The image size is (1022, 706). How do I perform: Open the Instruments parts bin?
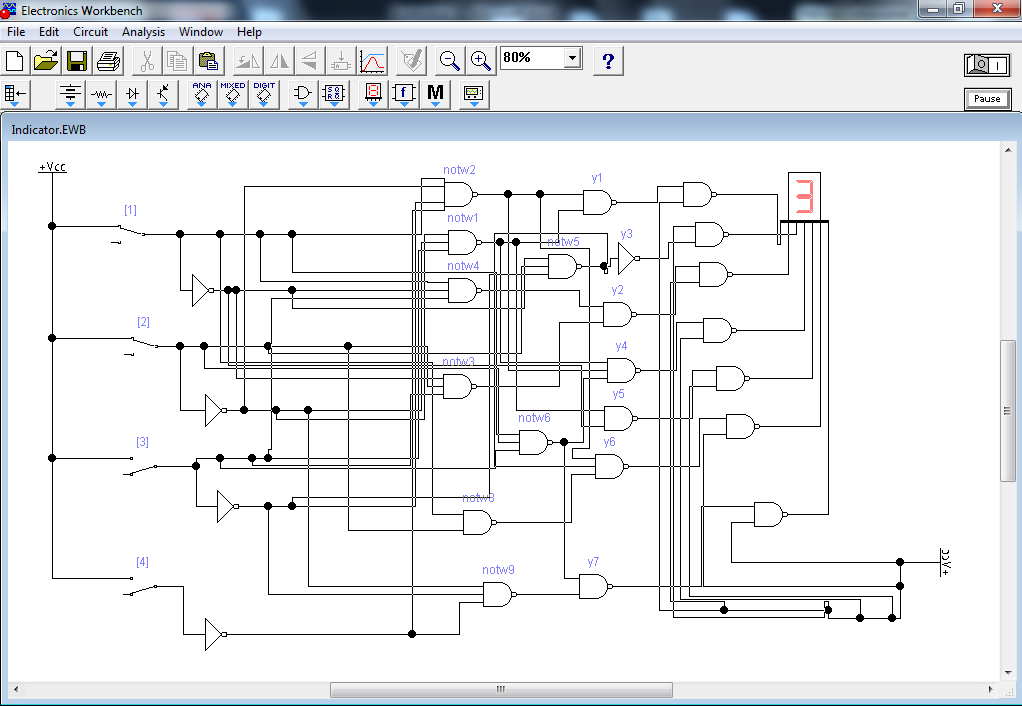pos(474,95)
